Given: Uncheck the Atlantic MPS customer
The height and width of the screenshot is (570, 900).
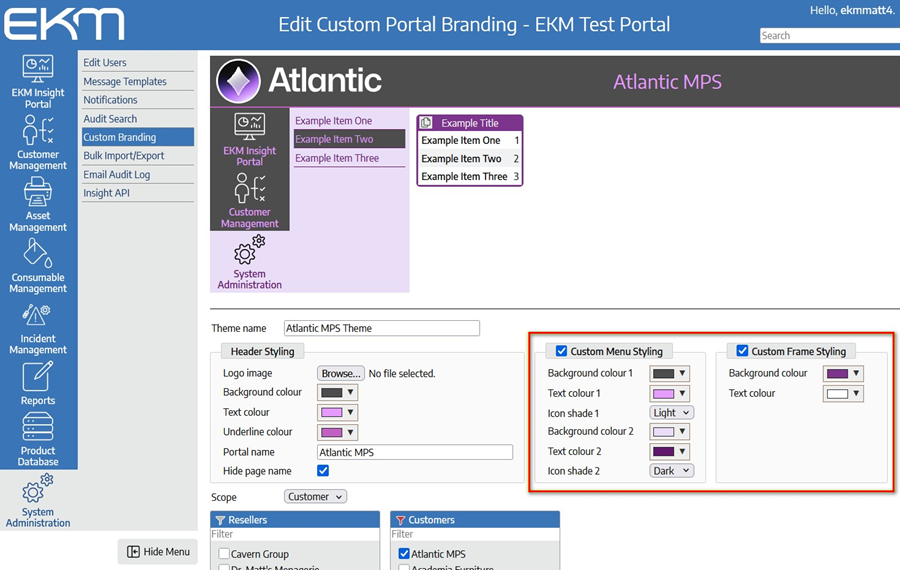Looking at the screenshot, I should [x=404, y=554].
